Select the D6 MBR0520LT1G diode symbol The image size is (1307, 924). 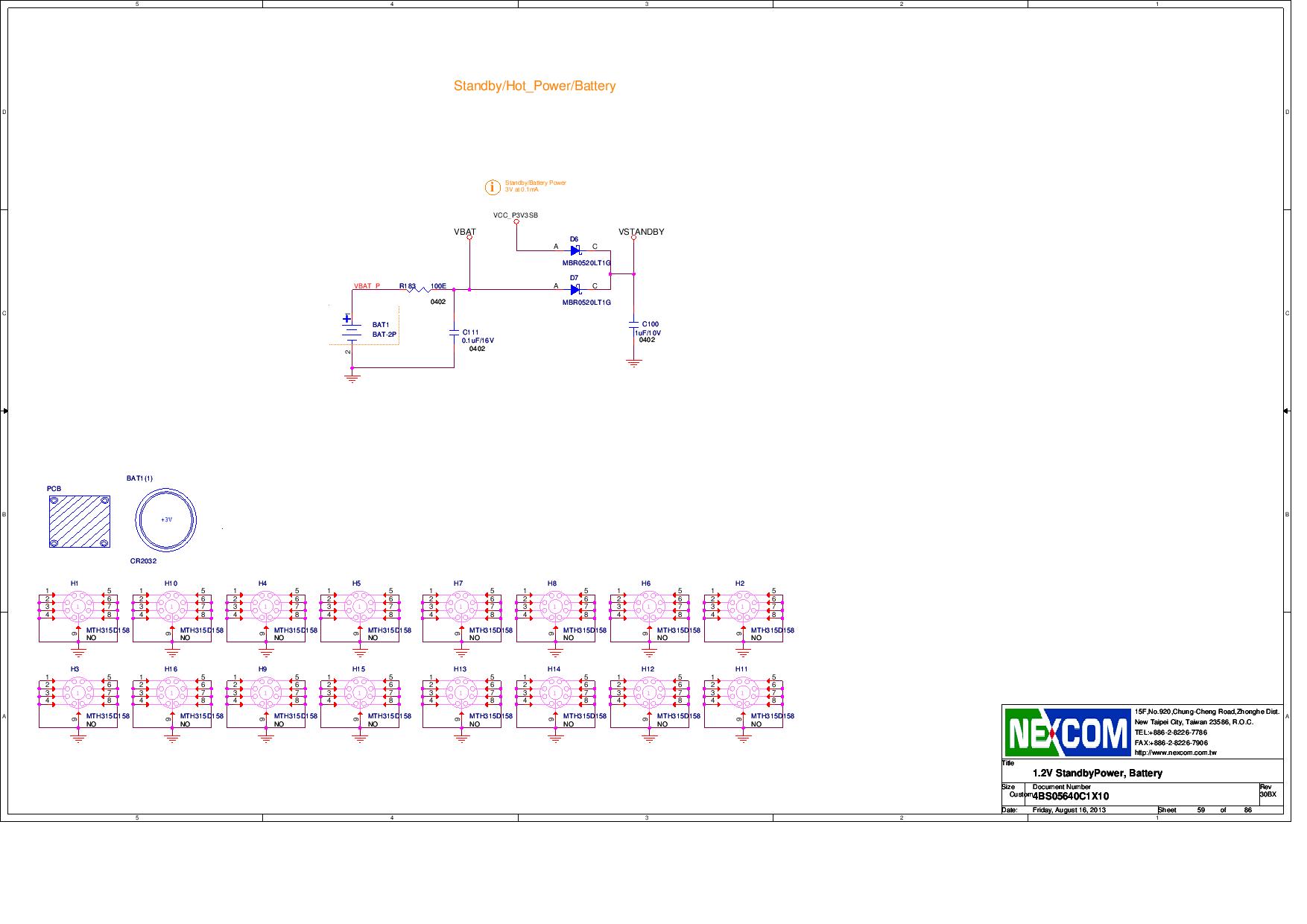(x=574, y=251)
